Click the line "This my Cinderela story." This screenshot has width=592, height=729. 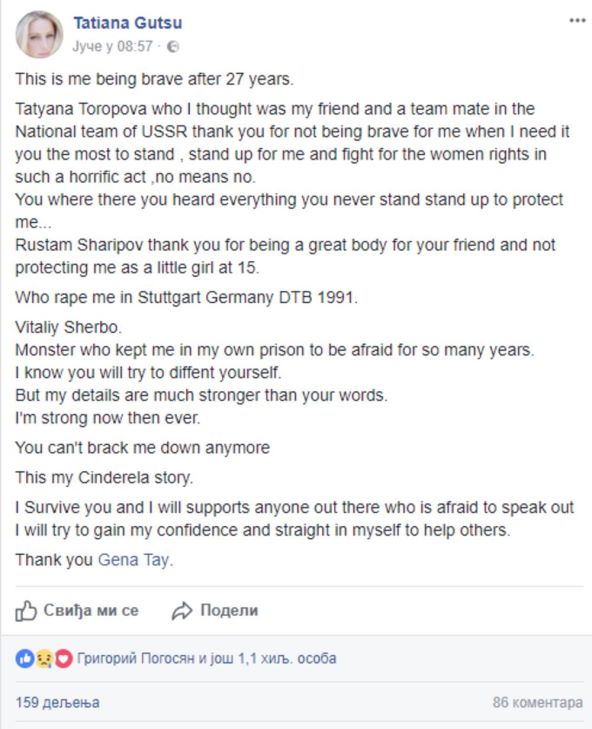[104, 477]
